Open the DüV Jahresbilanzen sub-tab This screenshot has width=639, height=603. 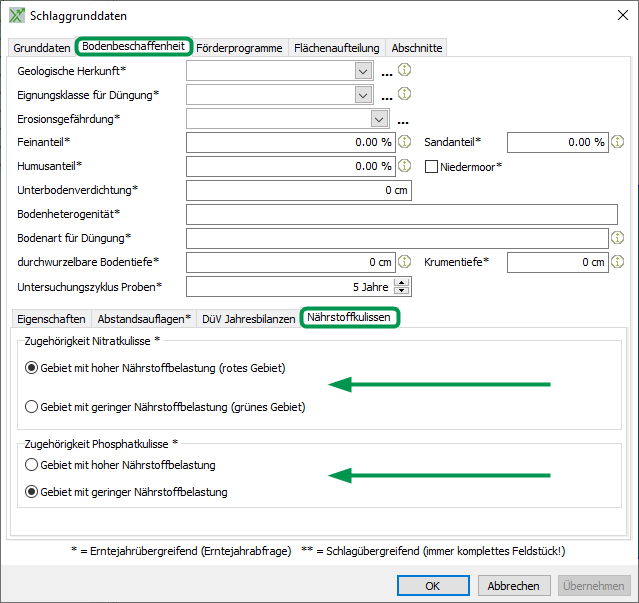click(x=248, y=319)
